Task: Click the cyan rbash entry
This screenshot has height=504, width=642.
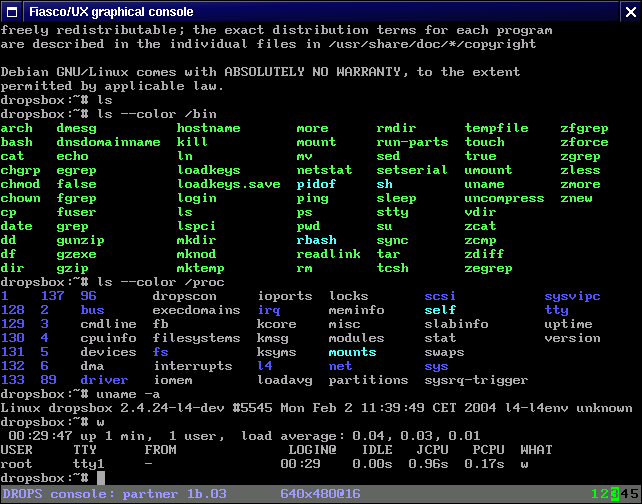Action: 316,240
